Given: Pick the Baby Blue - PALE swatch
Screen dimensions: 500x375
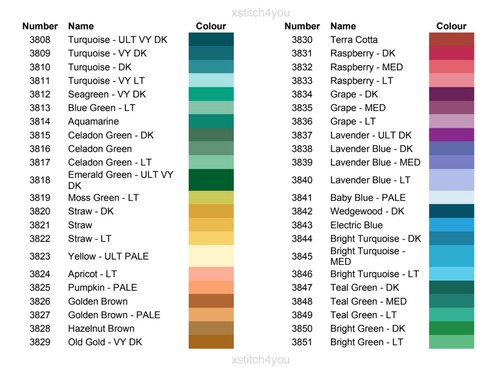Looking at the screenshot, I should [x=451, y=198].
